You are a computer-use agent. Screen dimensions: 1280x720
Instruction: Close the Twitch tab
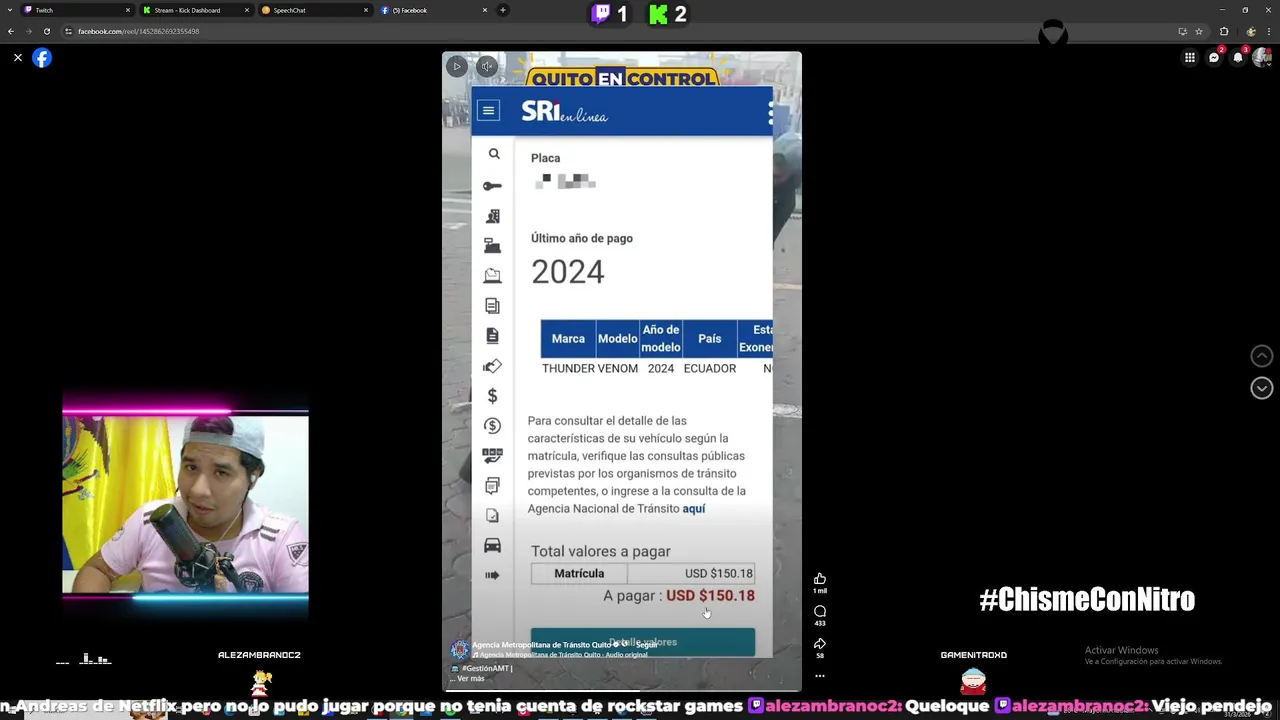(128, 10)
